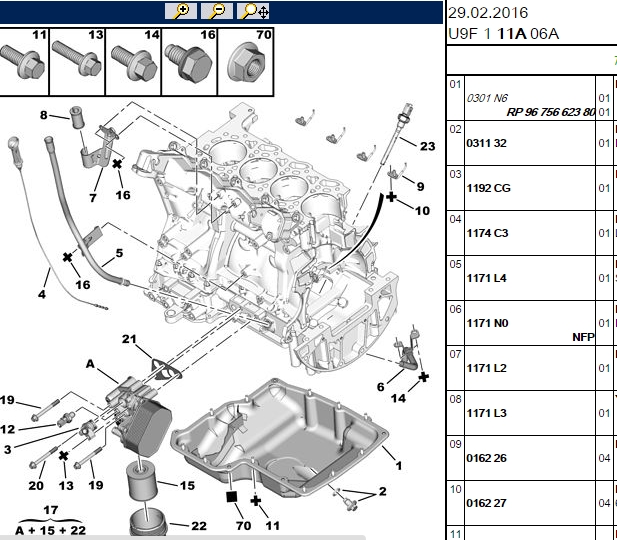
Task: Click the zoom-and-pan magnifier icon
Action: click(x=253, y=11)
